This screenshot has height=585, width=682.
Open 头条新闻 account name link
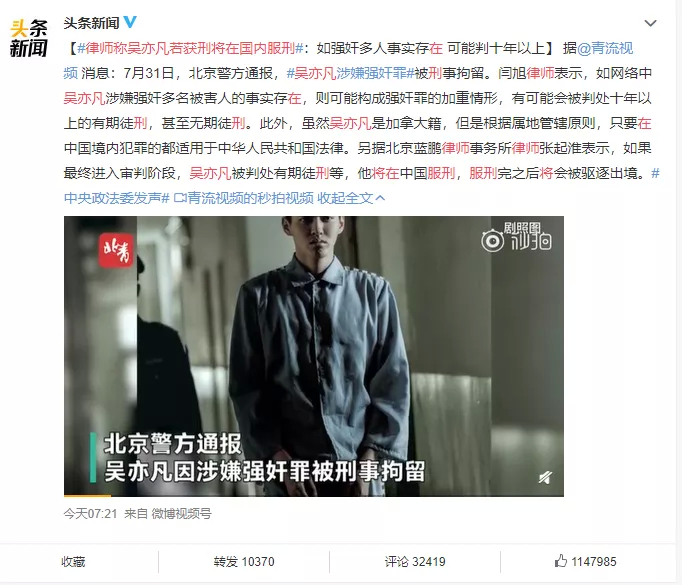click(91, 23)
